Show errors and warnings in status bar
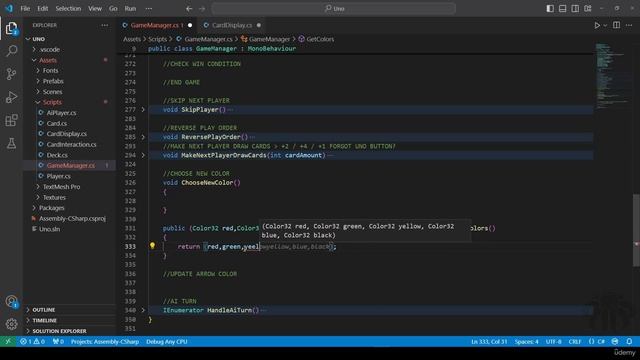This screenshot has width=640, height=360. [x=33, y=341]
